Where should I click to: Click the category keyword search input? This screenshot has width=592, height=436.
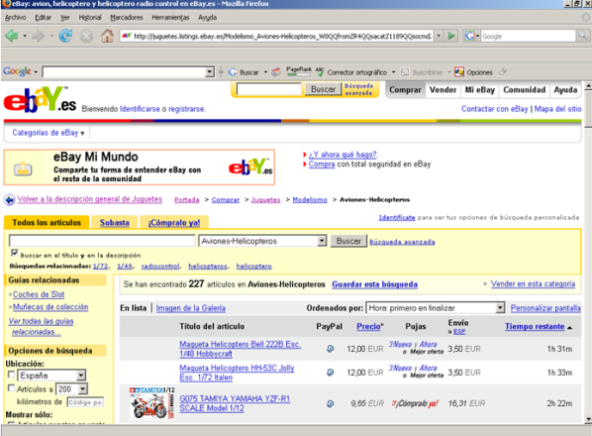click(x=102, y=241)
